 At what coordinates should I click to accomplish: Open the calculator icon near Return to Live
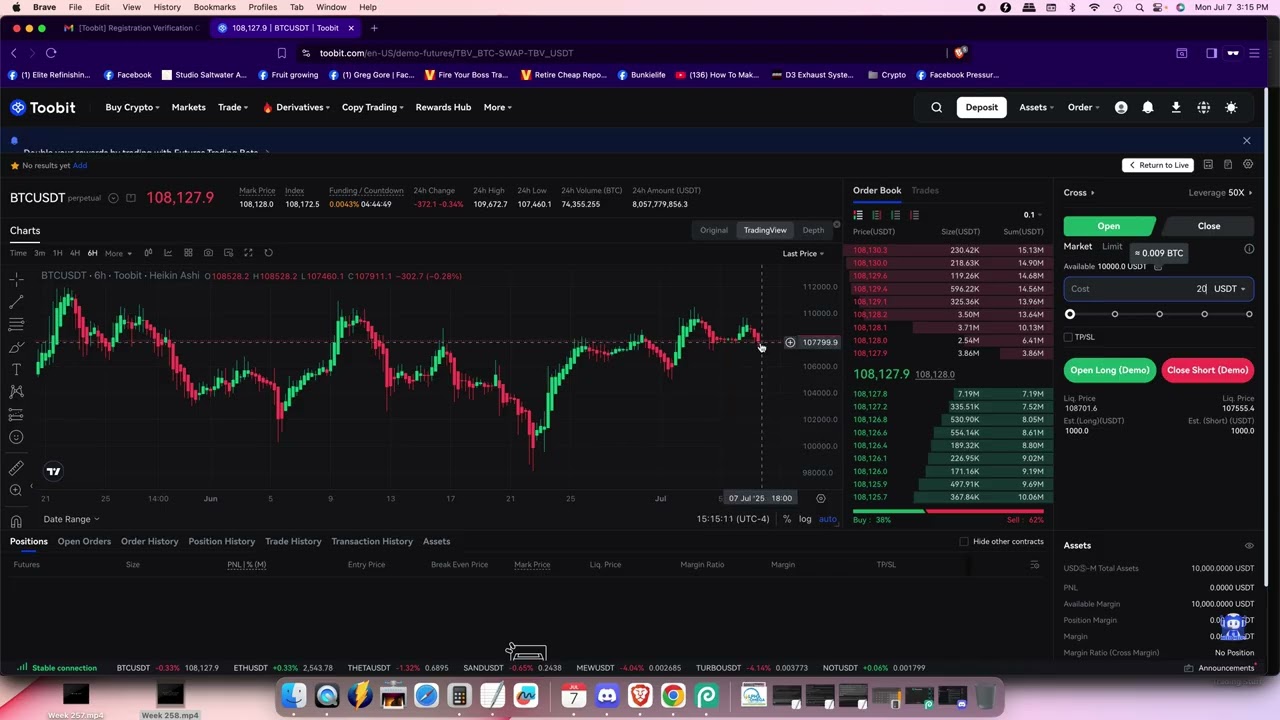coord(1208,165)
